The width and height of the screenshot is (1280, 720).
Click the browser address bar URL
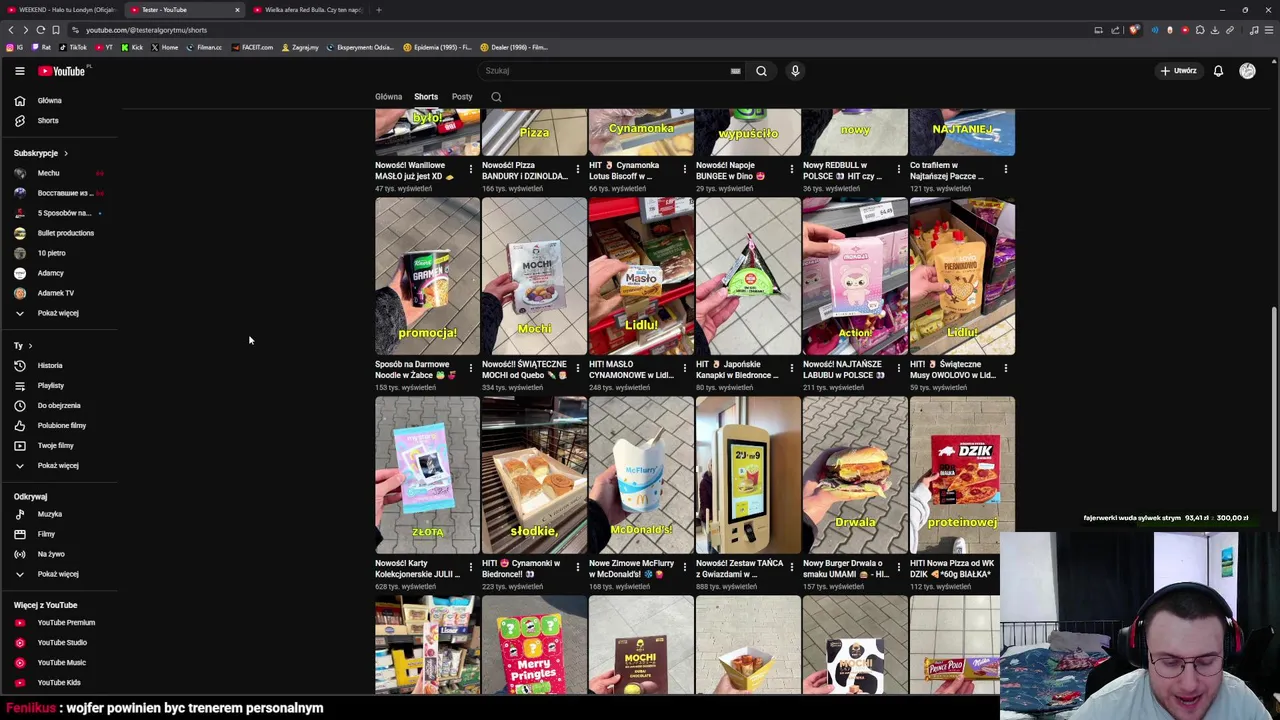tap(146, 30)
